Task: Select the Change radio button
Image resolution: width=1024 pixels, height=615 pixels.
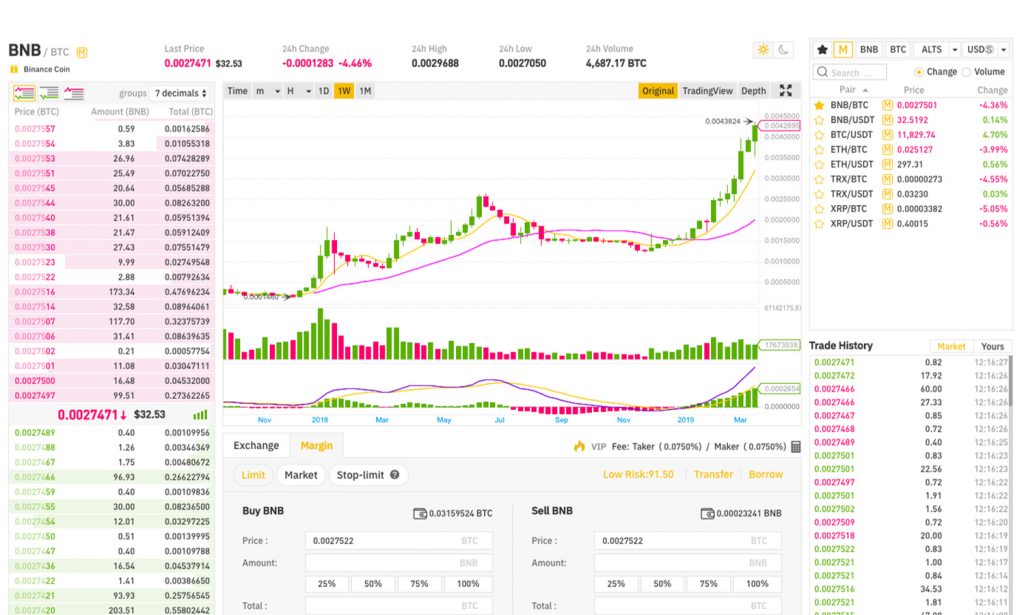Action: tap(919, 72)
